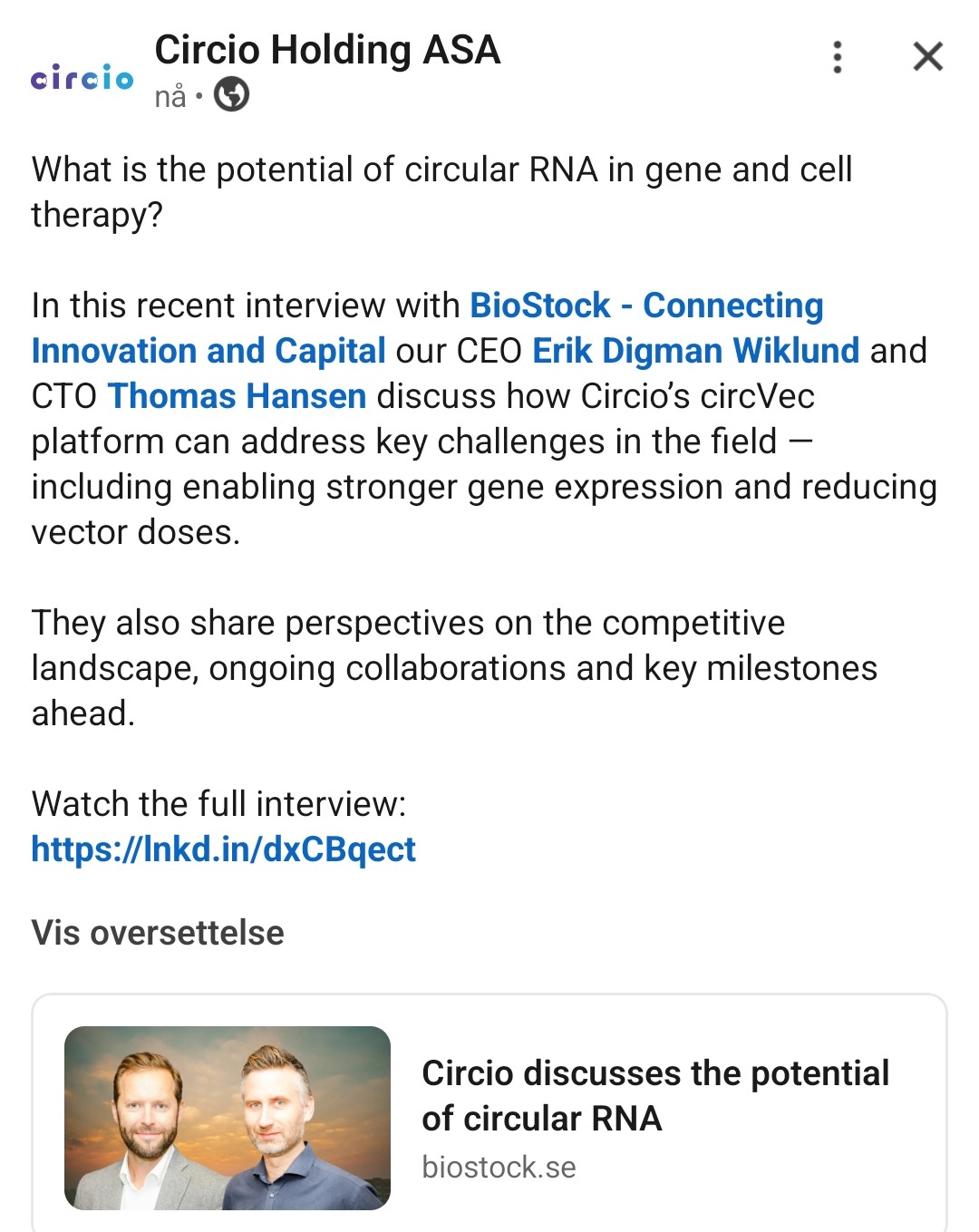Viewport: 979px width, 1232px height.
Task: Click the "nå" post timestamp
Action: [170, 96]
